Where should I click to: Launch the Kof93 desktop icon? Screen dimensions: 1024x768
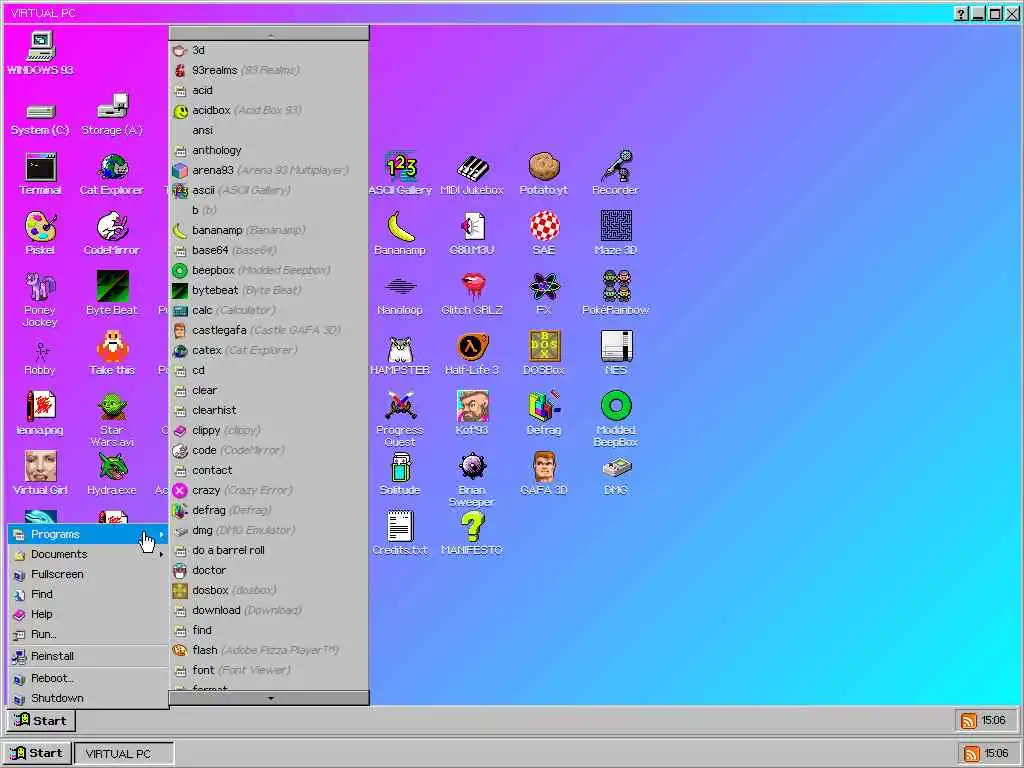coord(472,413)
